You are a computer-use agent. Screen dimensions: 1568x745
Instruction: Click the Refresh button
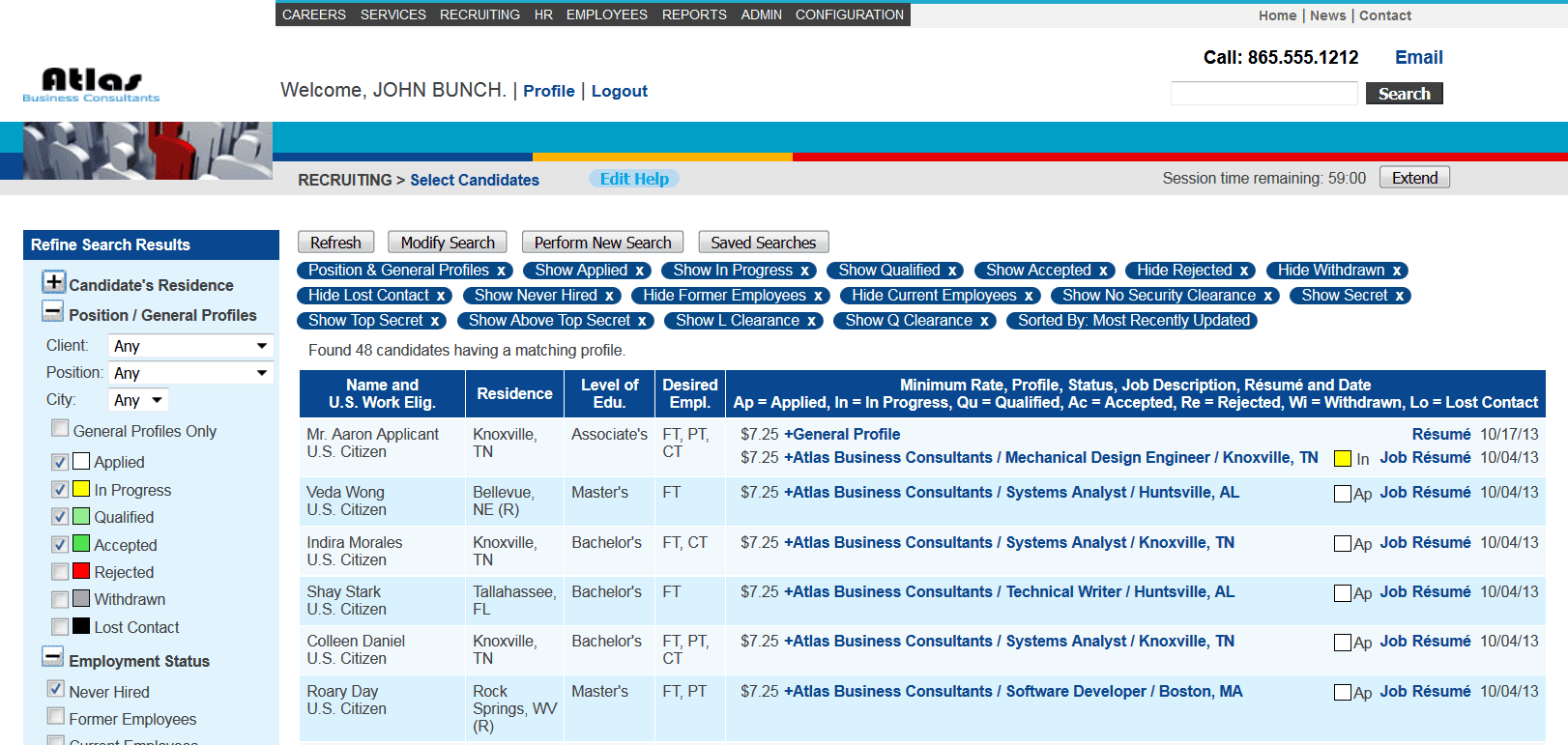coord(336,243)
